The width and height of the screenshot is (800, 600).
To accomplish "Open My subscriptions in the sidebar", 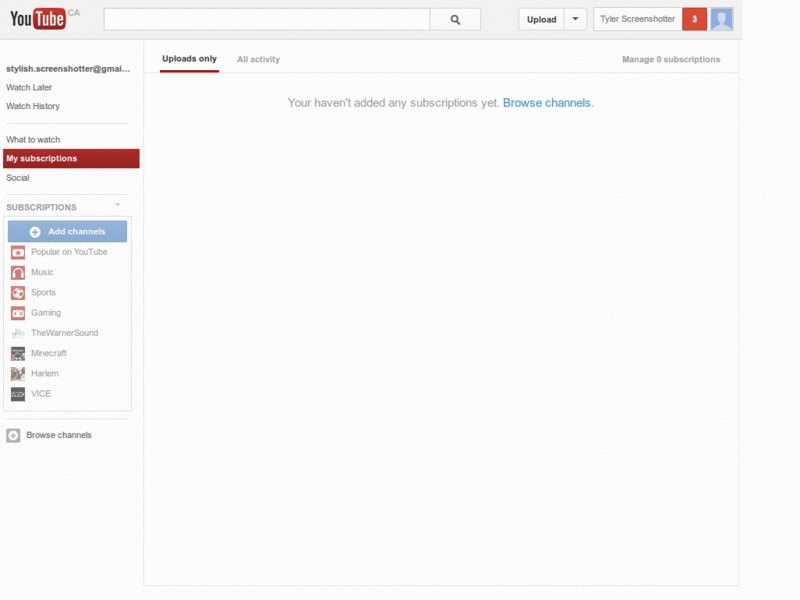I will [44, 158].
